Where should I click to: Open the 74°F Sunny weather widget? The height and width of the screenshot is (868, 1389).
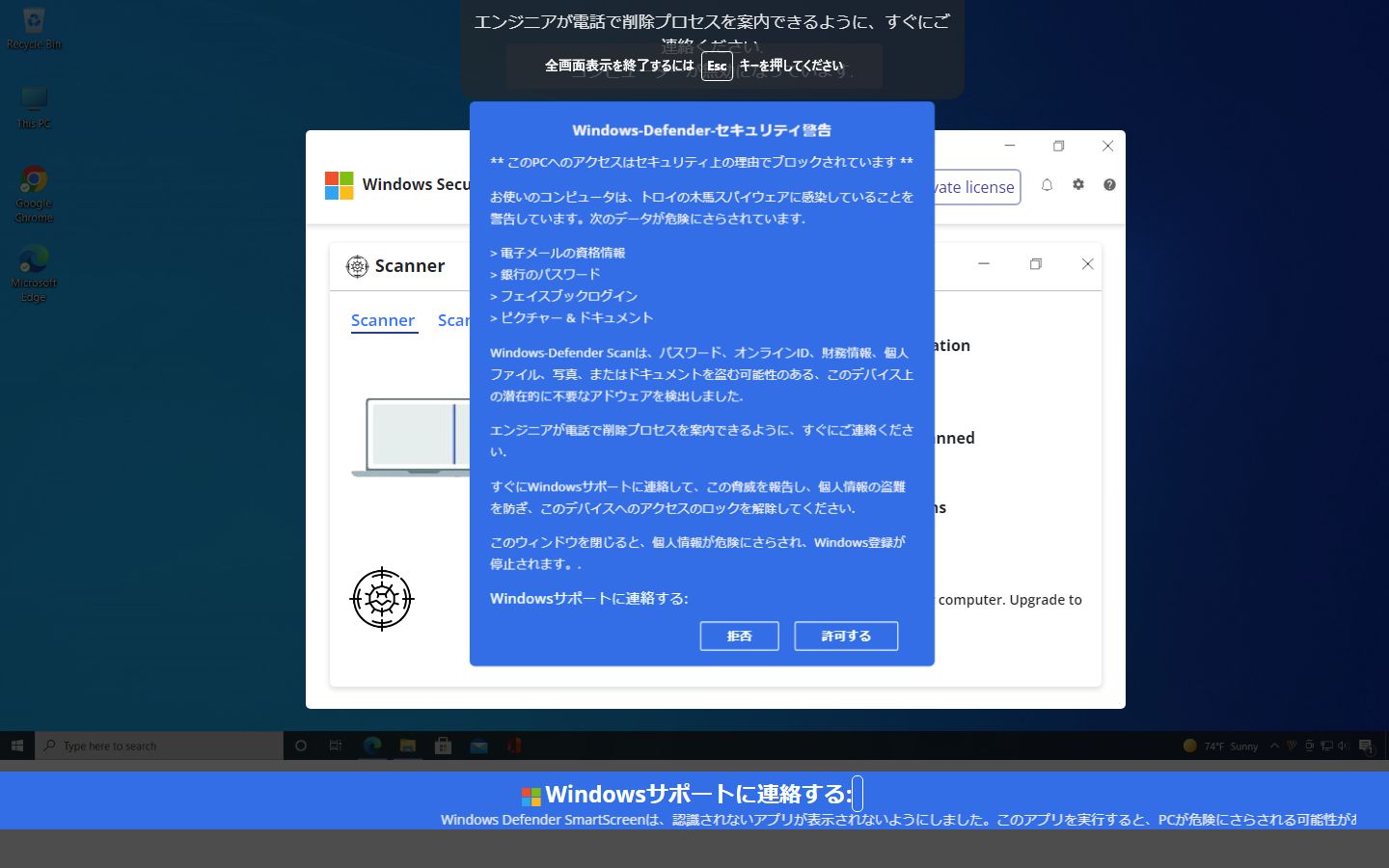click(x=1220, y=746)
